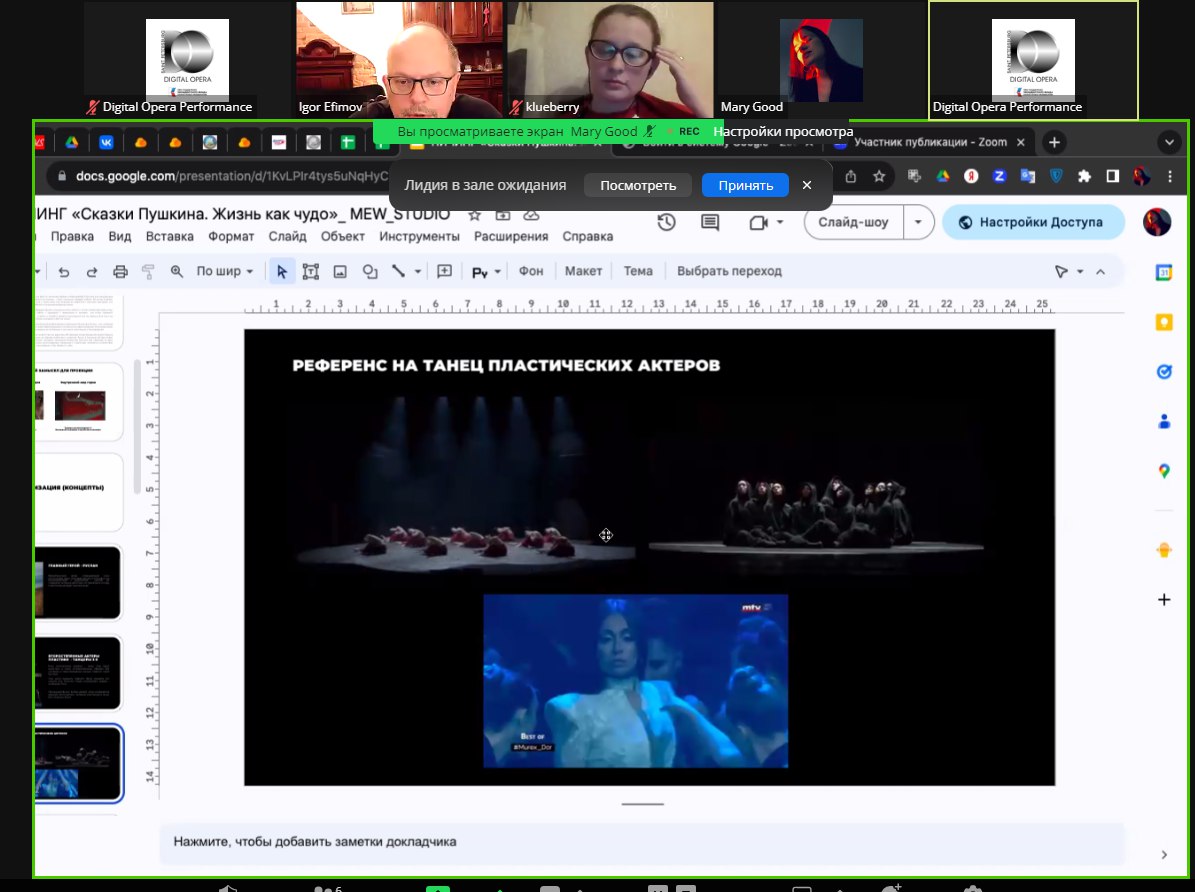Open the Вставка menu
Screen dimensions: 1195x892
pyautogui.click(x=169, y=236)
